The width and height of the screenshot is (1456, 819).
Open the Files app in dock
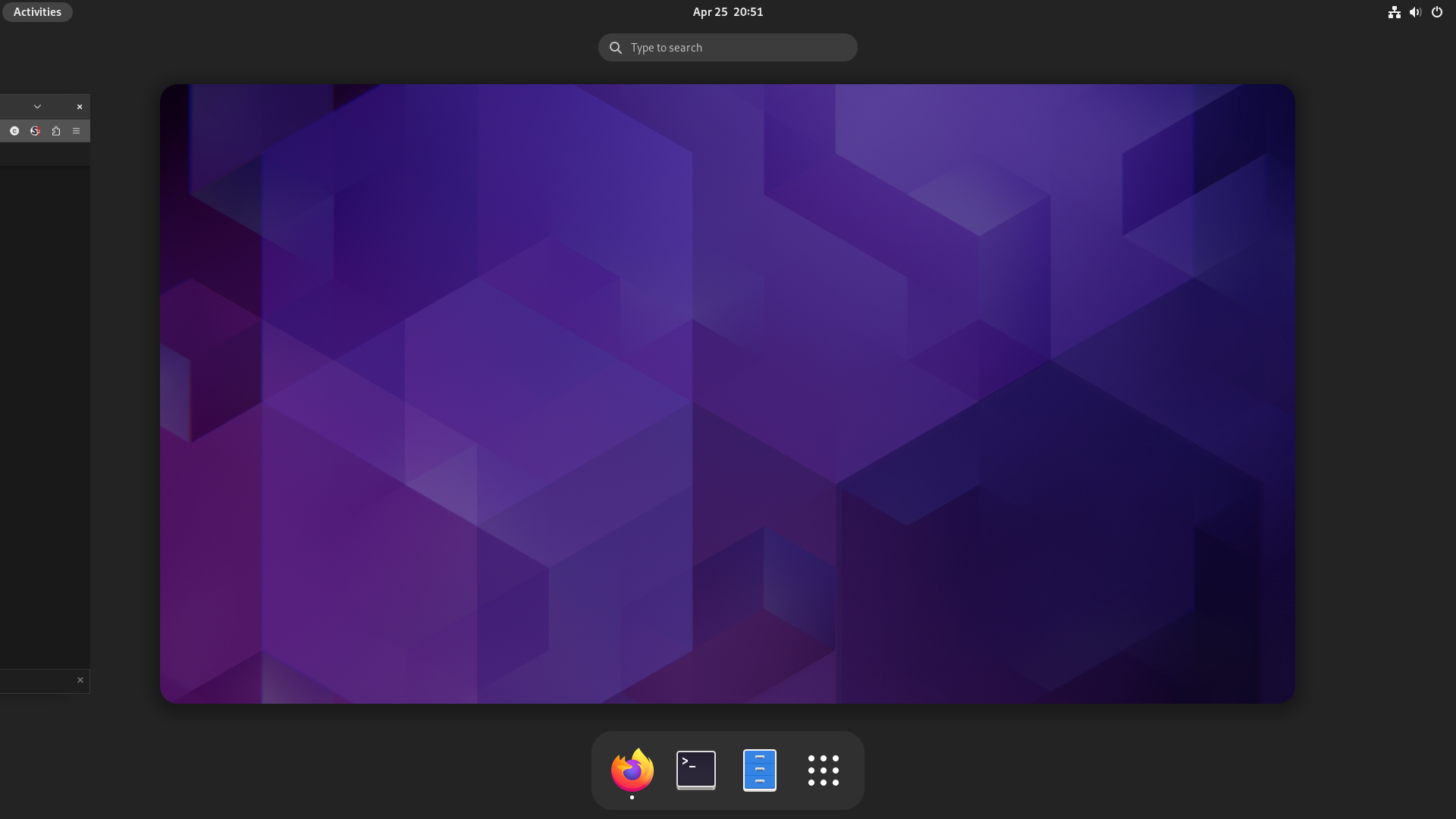click(x=759, y=770)
